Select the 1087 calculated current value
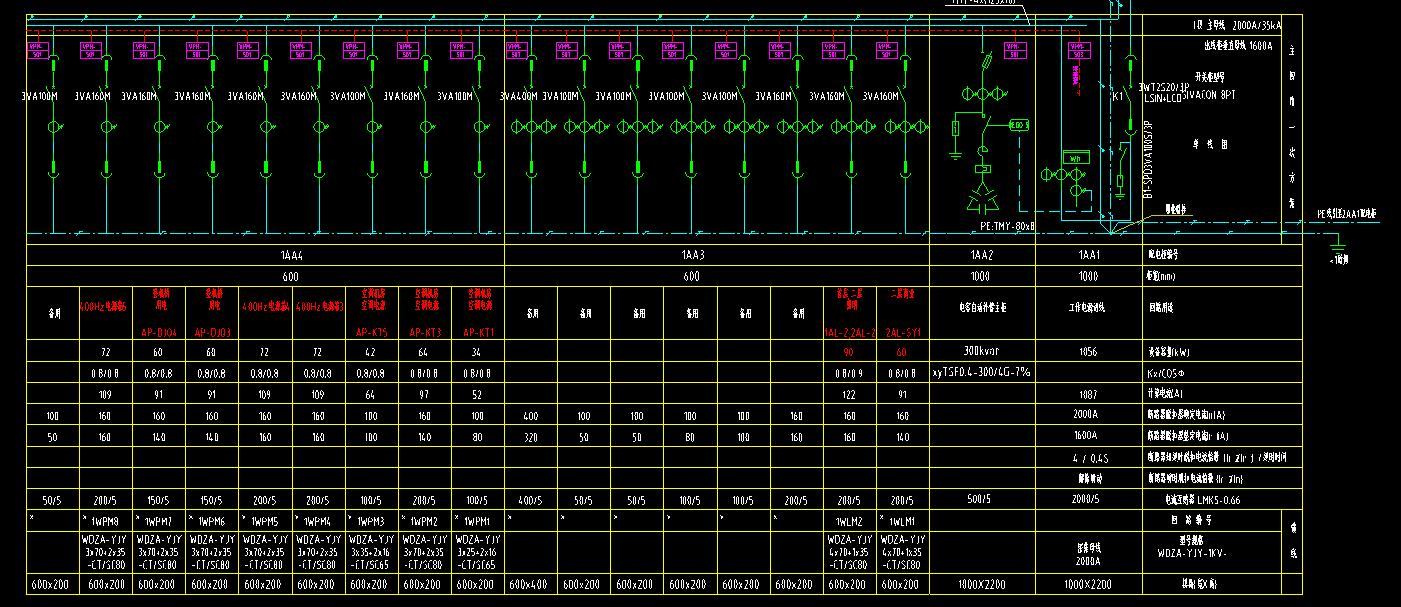Image resolution: width=1401 pixels, height=607 pixels. tap(1087, 395)
